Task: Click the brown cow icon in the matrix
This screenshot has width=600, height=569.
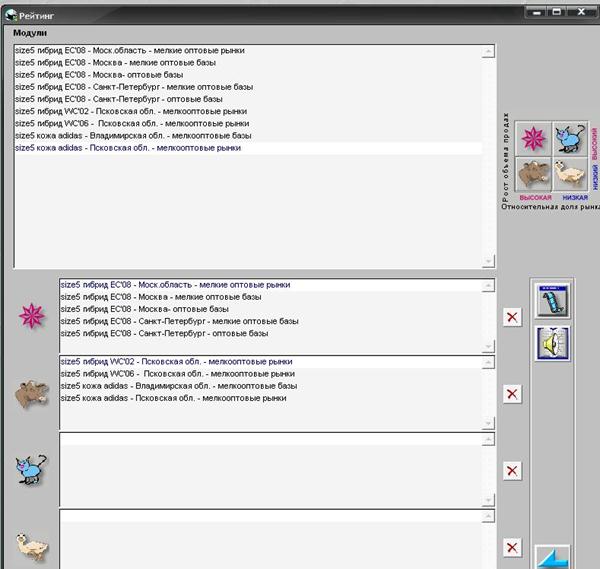Action: (533, 174)
